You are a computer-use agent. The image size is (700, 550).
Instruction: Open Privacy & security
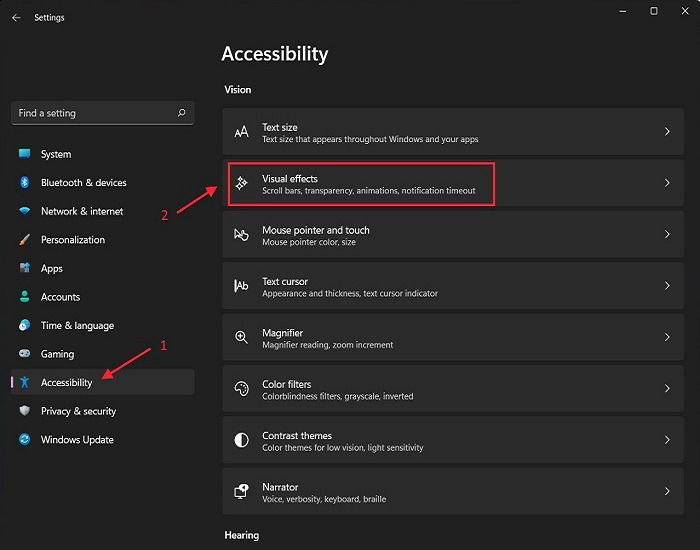coord(103,411)
